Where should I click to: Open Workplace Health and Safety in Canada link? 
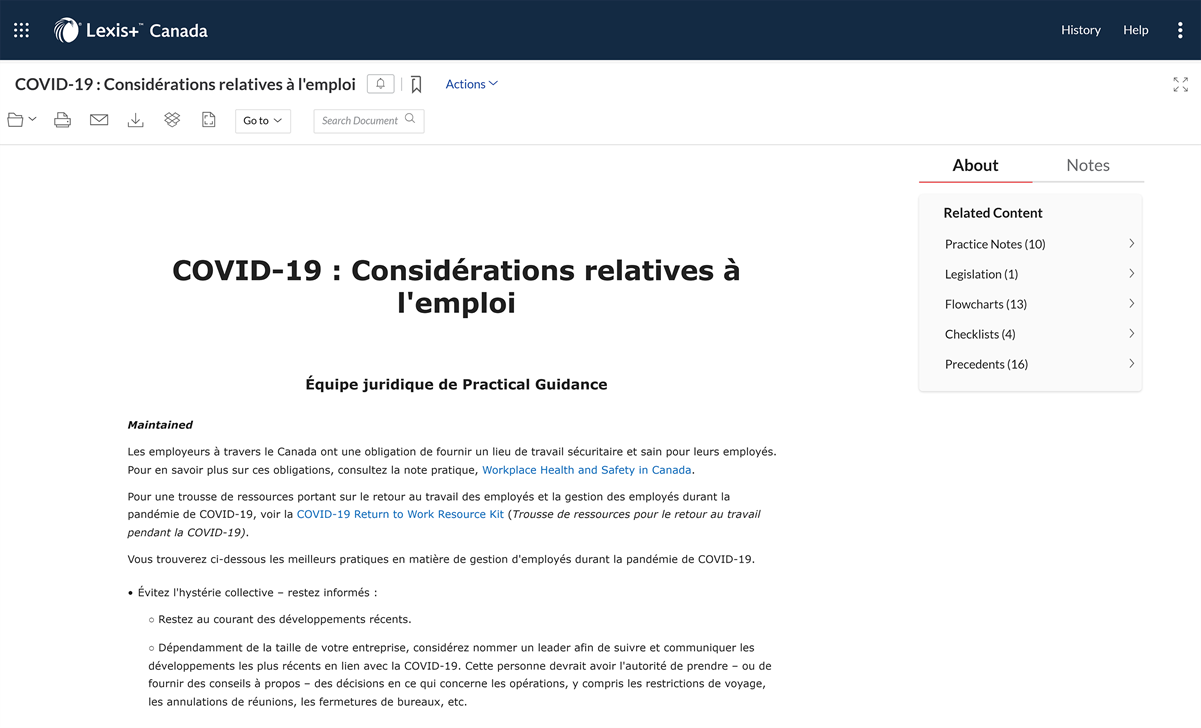click(587, 470)
